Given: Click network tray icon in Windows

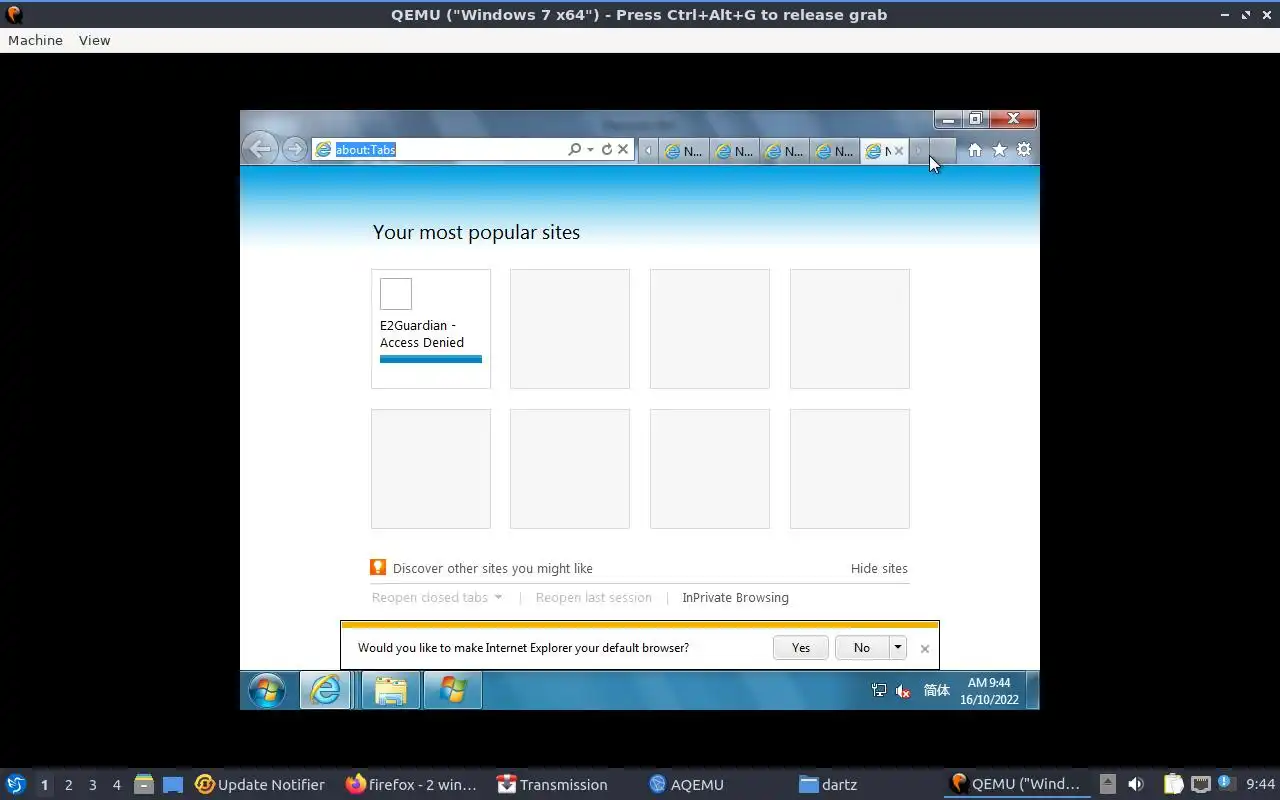Looking at the screenshot, I should coord(879,690).
